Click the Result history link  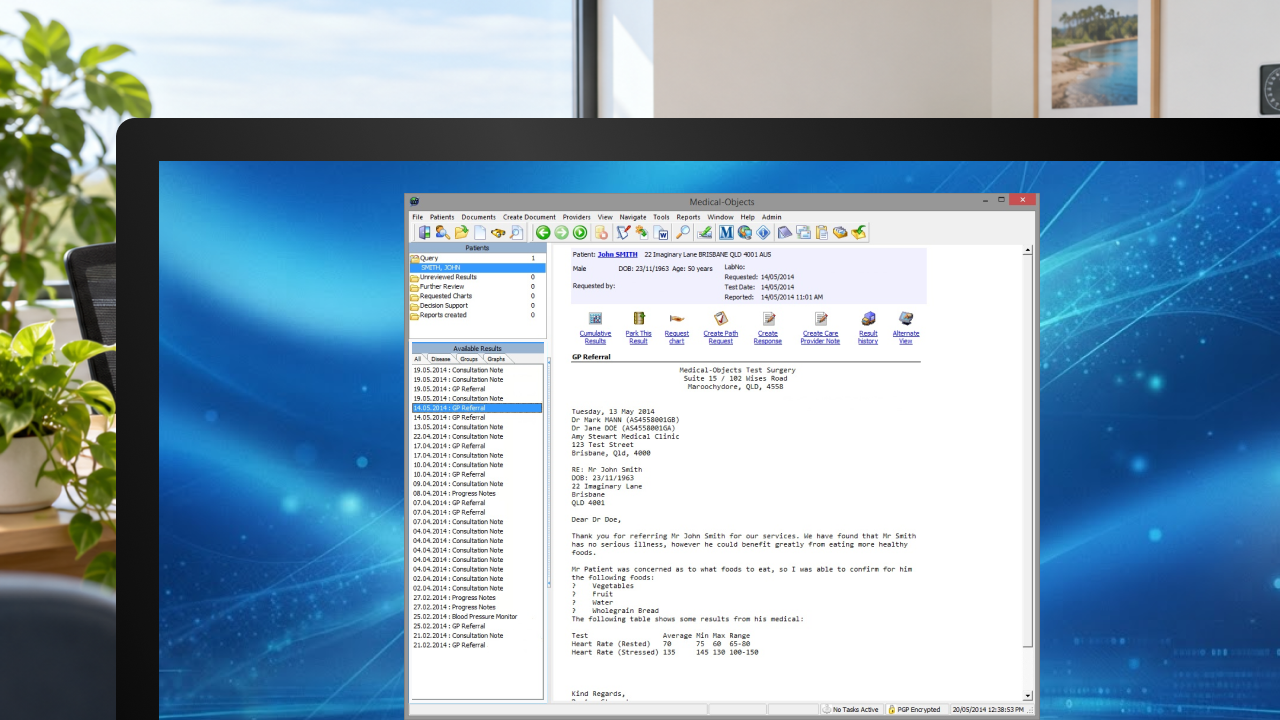[868, 337]
